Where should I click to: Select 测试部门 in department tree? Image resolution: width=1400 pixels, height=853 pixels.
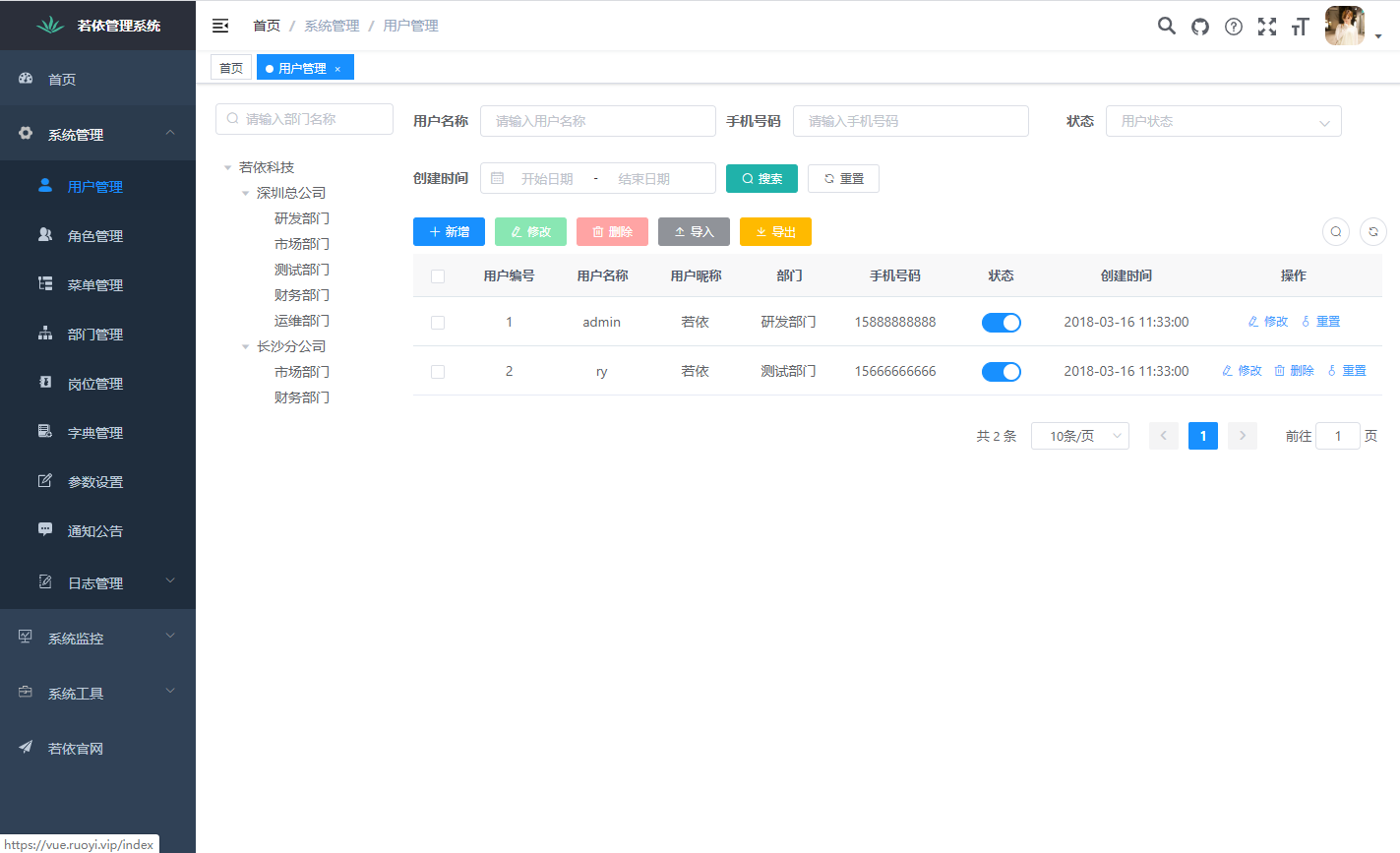click(x=302, y=270)
